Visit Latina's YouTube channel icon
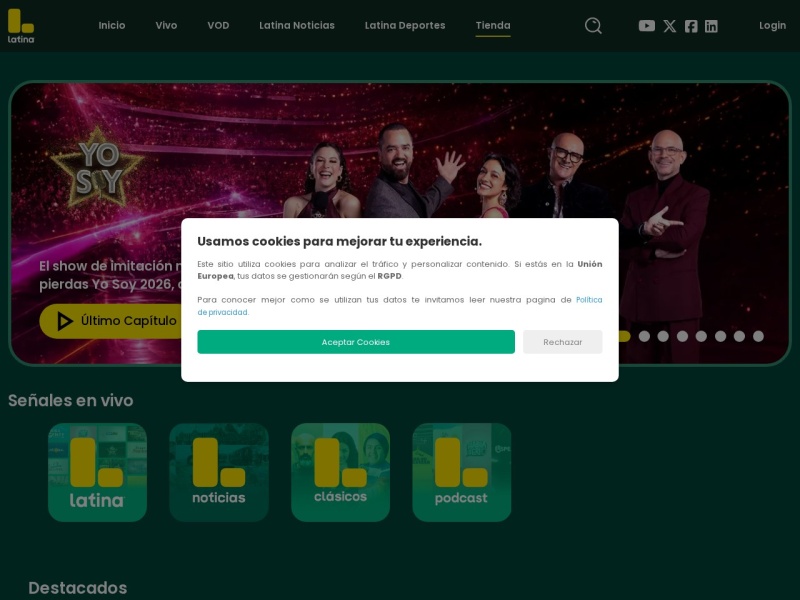Image resolution: width=800 pixels, height=600 pixels. point(646,26)
